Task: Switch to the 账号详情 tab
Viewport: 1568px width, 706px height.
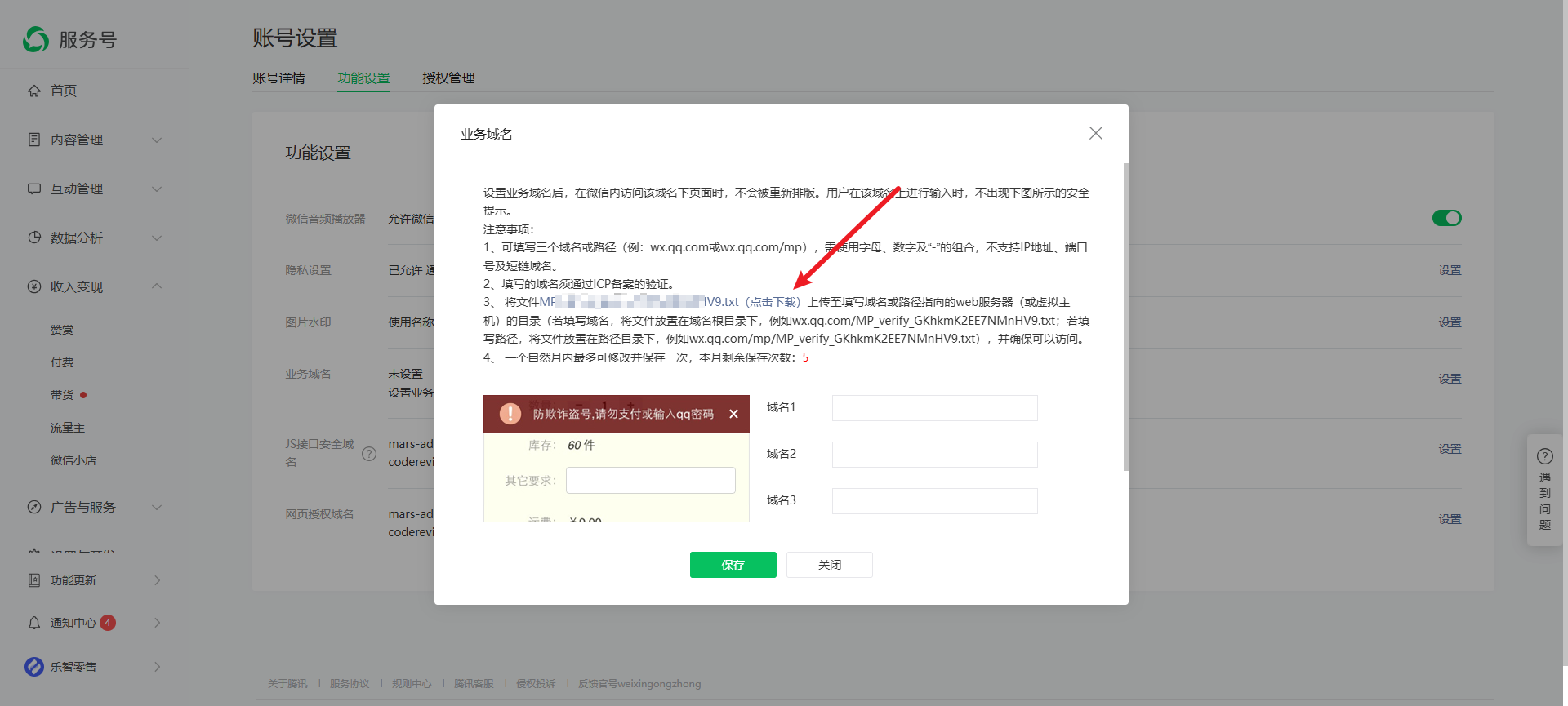Action: click(278, 78)
